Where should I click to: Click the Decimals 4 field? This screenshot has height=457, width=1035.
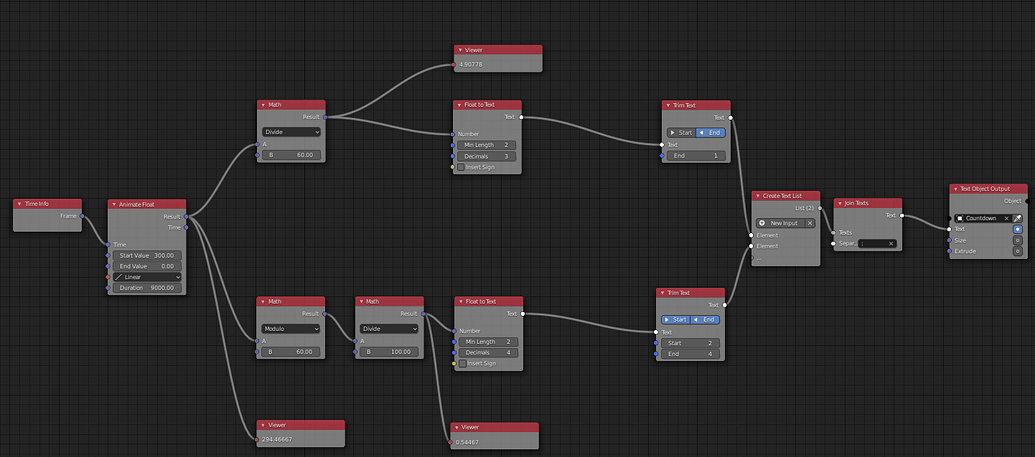click(488, 353)
